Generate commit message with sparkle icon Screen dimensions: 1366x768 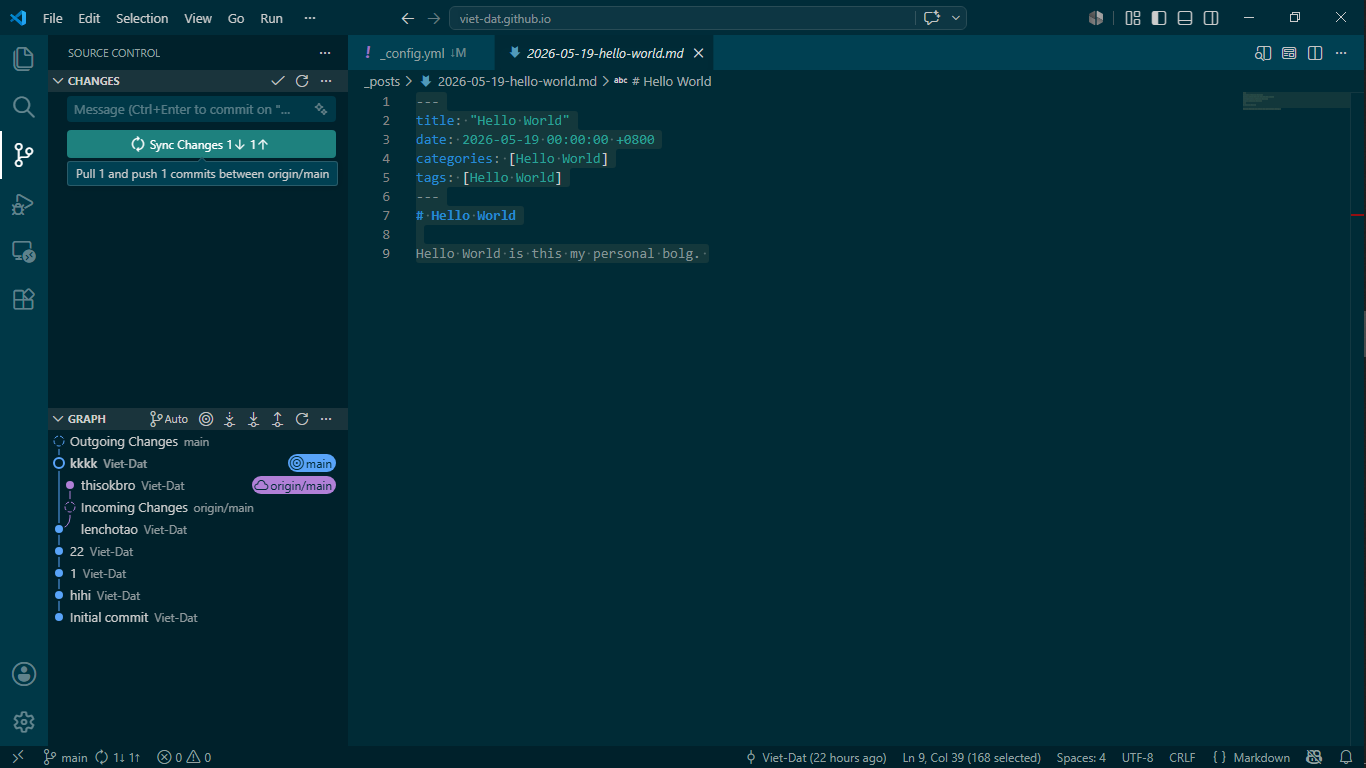(321, 109)
